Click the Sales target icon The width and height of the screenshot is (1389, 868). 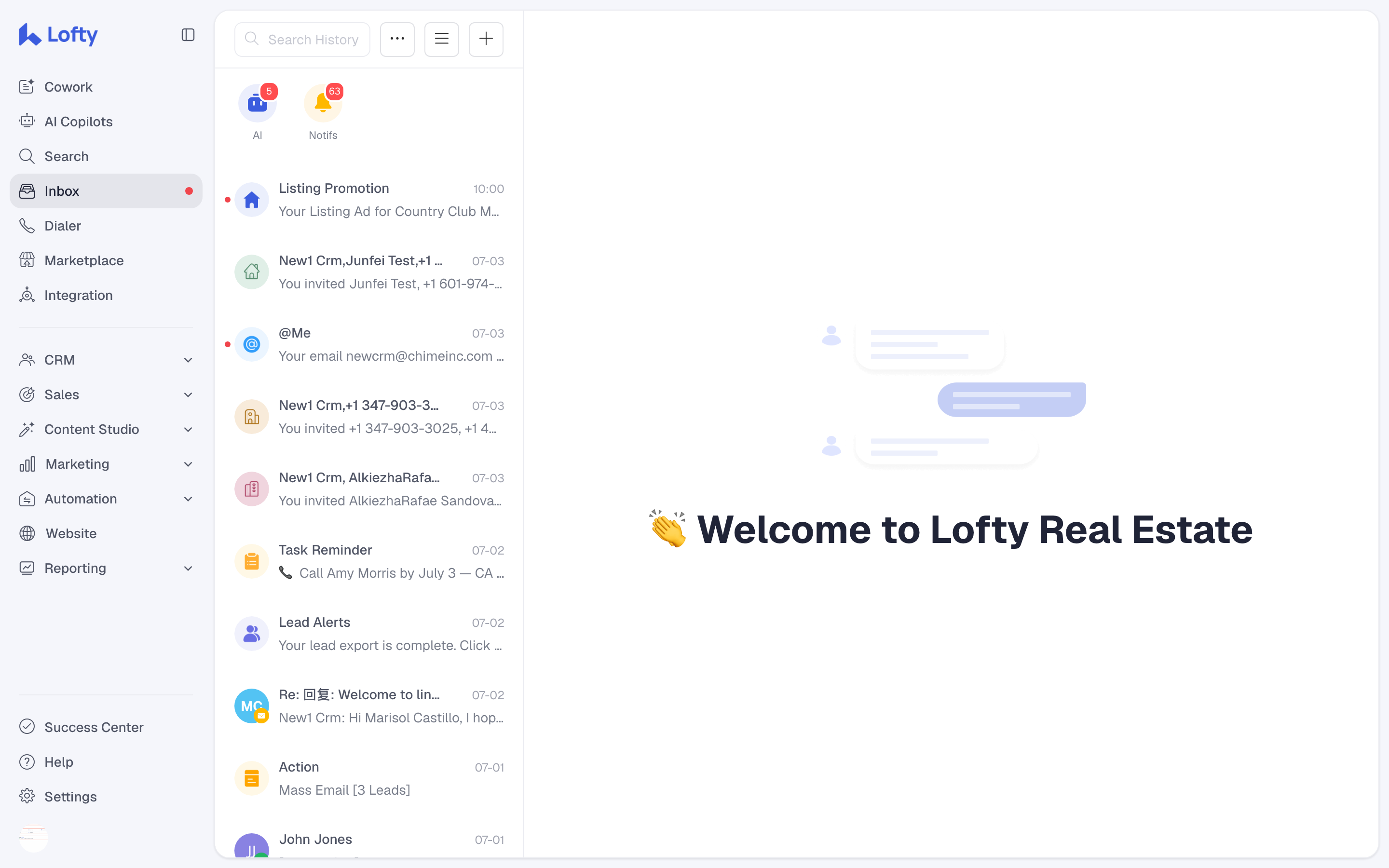[27, 395]
